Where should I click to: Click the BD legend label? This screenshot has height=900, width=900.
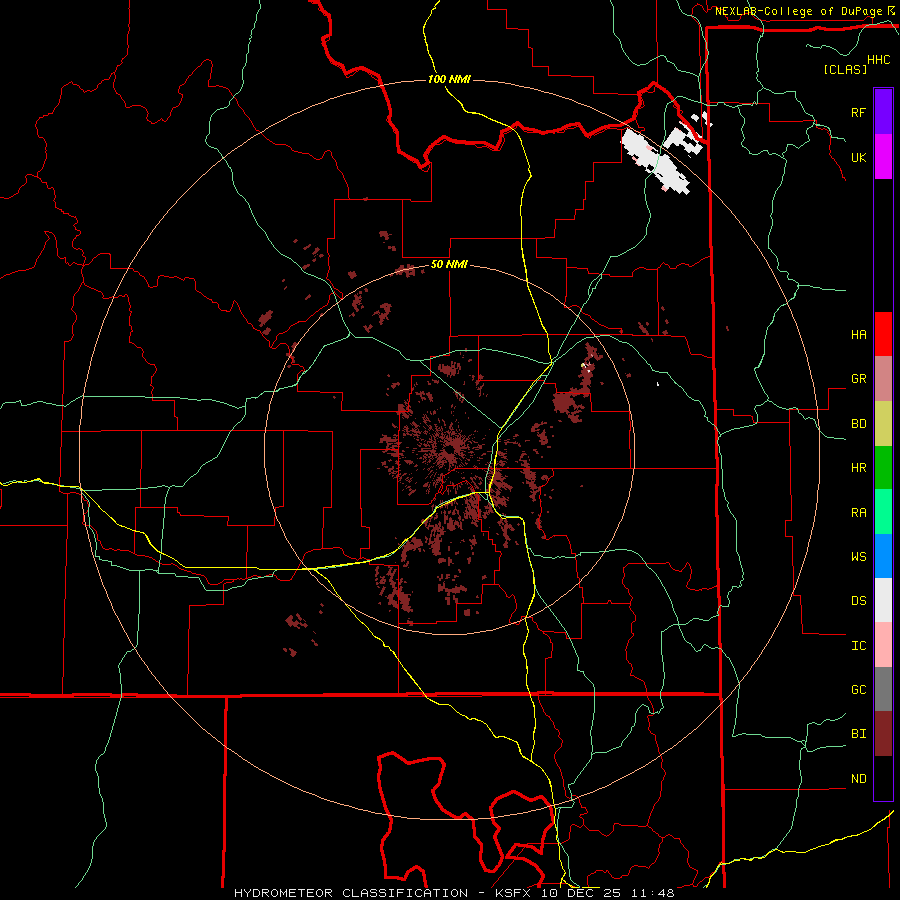click(858, 424)
